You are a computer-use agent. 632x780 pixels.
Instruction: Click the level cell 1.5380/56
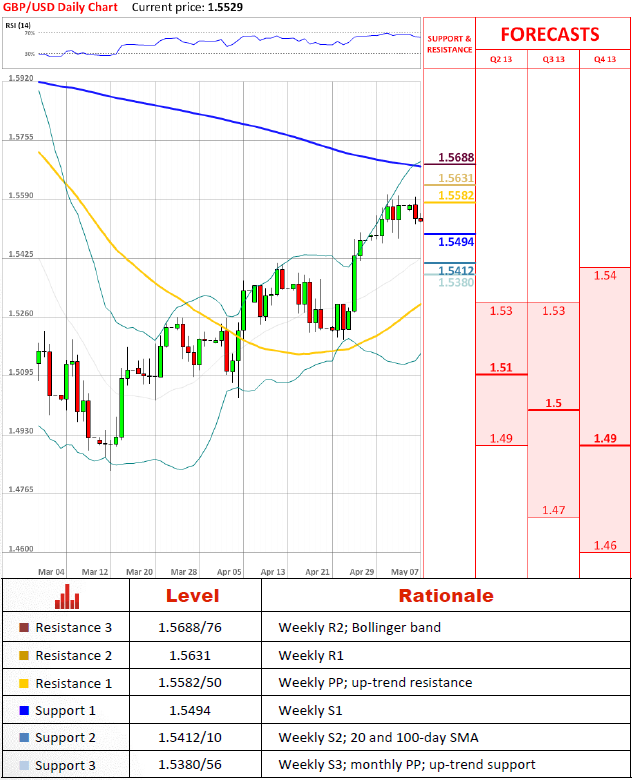[x=190, y=765]
